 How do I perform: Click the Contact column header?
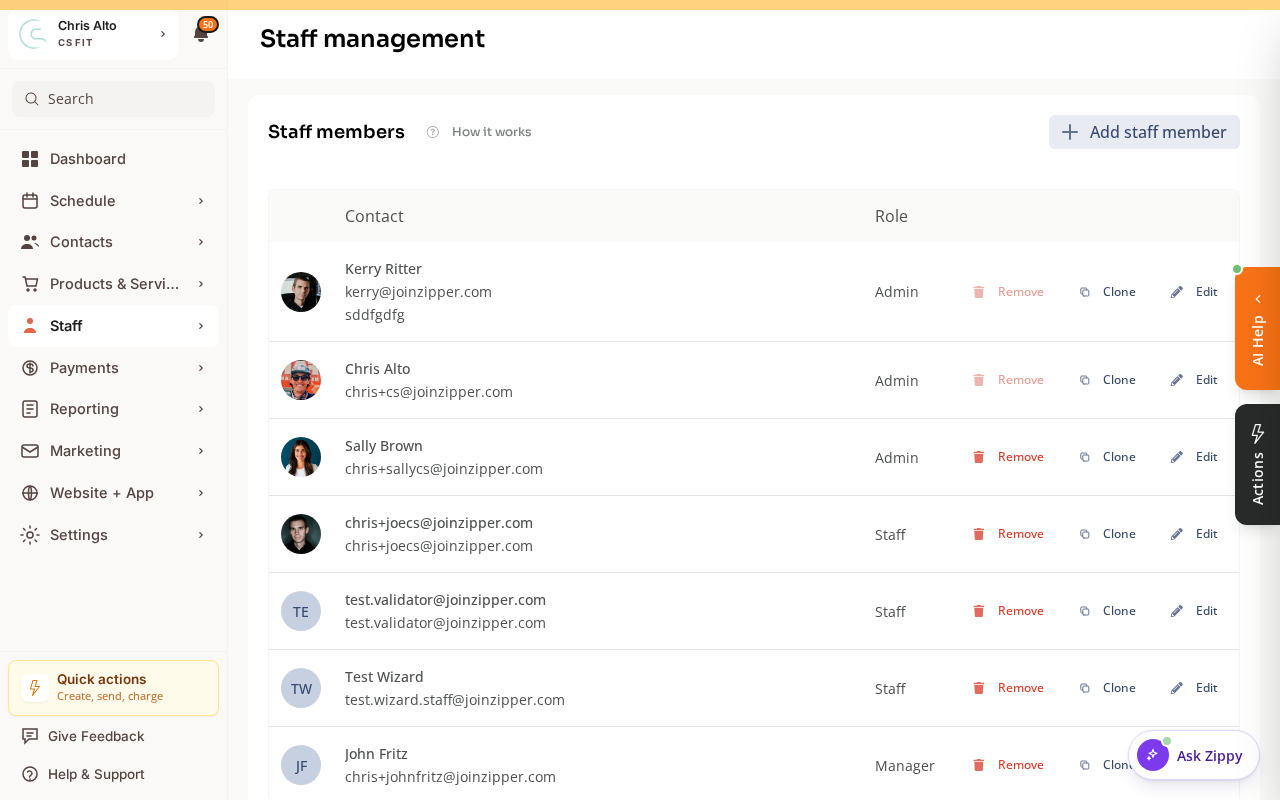click(x=374, y=216)
